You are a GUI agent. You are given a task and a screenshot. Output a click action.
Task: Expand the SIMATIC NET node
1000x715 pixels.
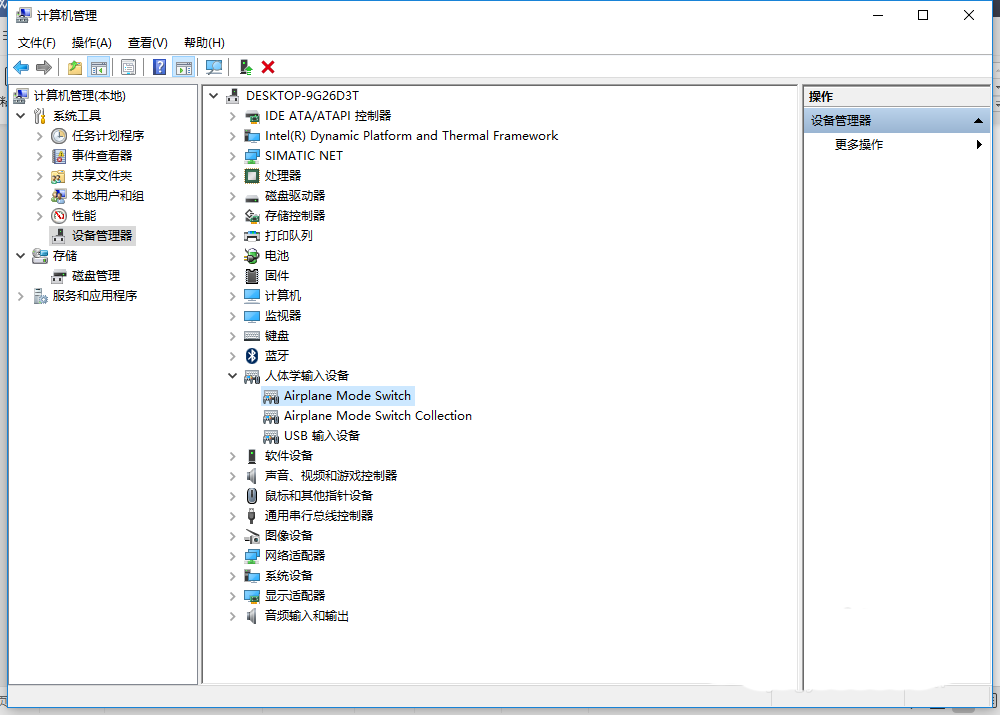coord(233,156)
